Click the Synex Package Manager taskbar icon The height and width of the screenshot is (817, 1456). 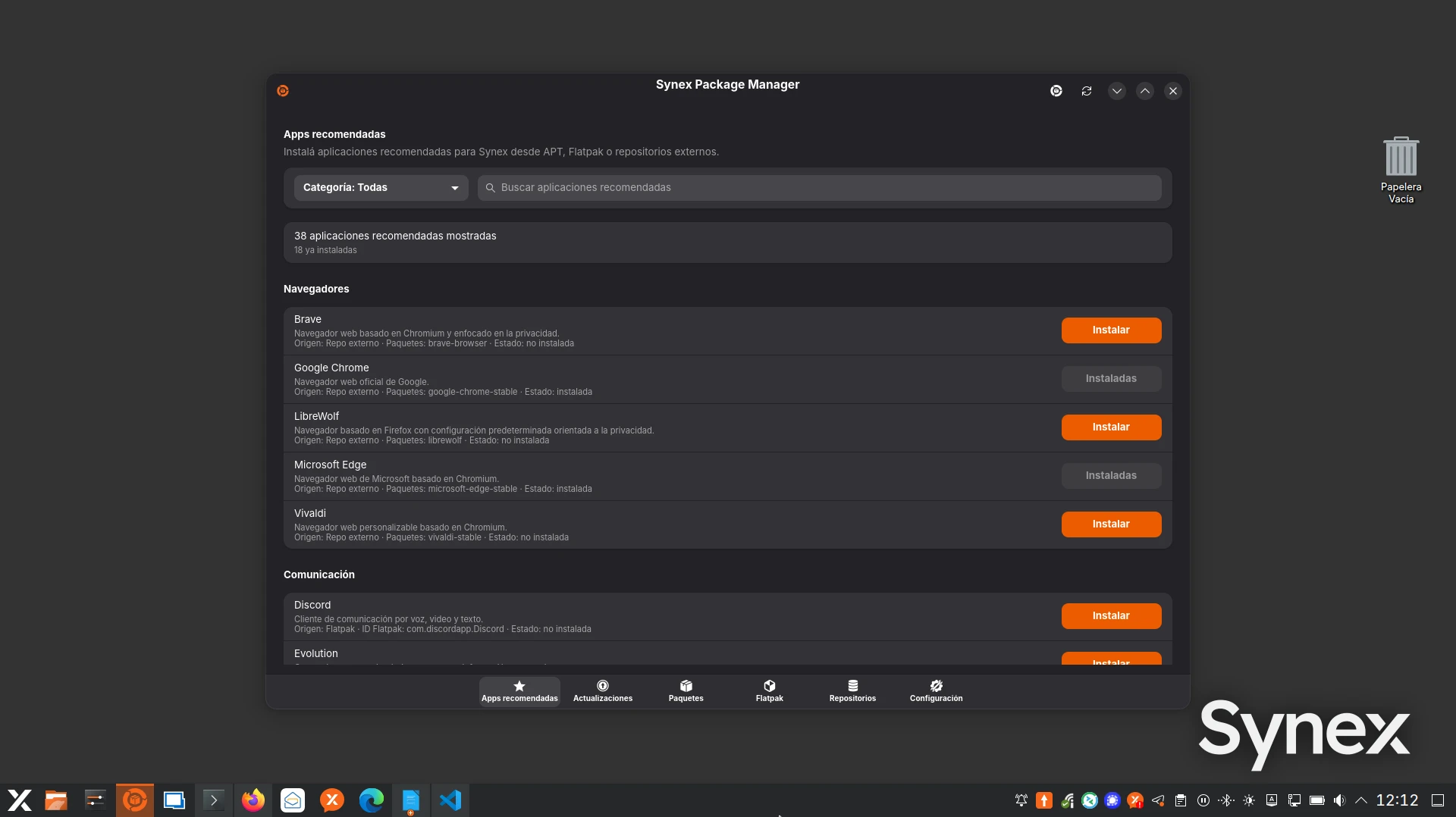pyautogui.click(x=135, y=800)
